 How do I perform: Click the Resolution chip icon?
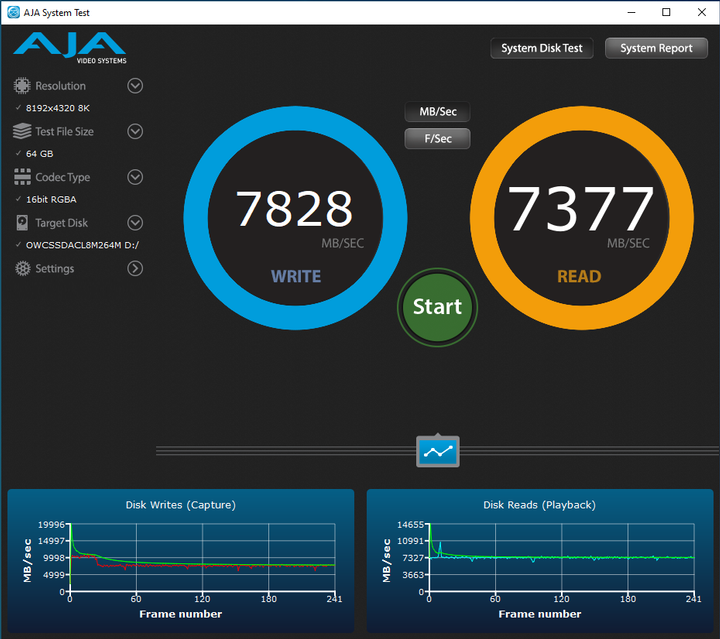[x=22, y=86]
